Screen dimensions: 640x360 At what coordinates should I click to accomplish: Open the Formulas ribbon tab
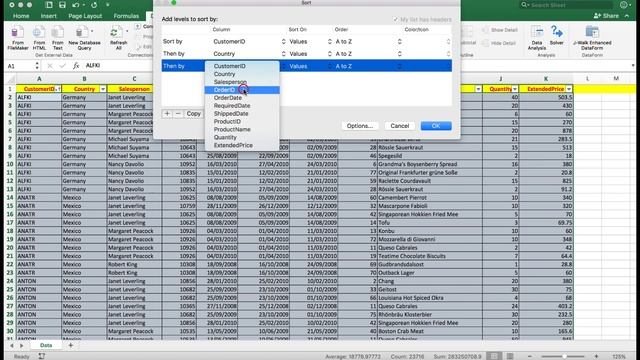click(126, 16)
